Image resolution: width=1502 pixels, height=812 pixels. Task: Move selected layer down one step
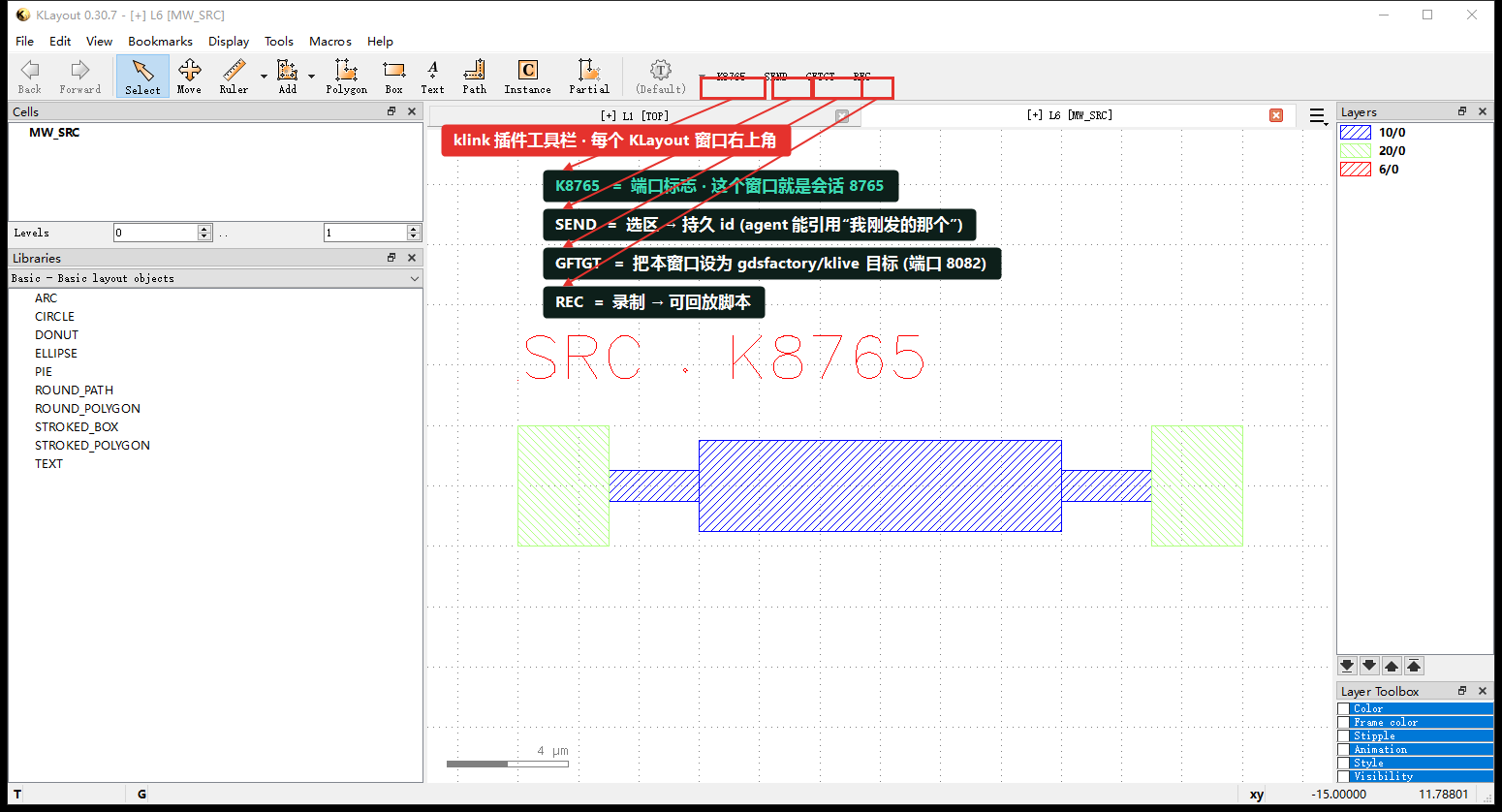coord(1369,666)
